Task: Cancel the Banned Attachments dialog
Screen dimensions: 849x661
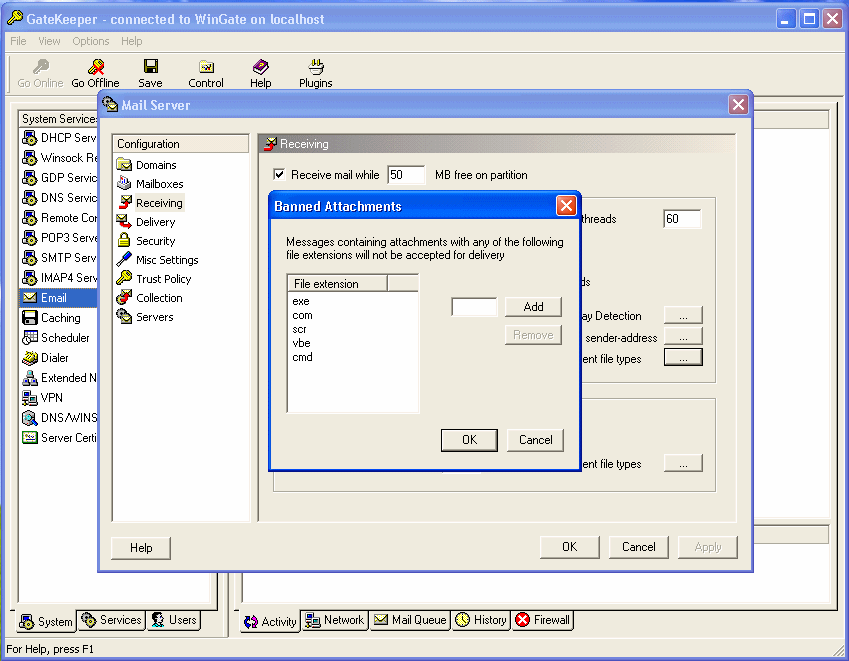Action: (535, 440)
